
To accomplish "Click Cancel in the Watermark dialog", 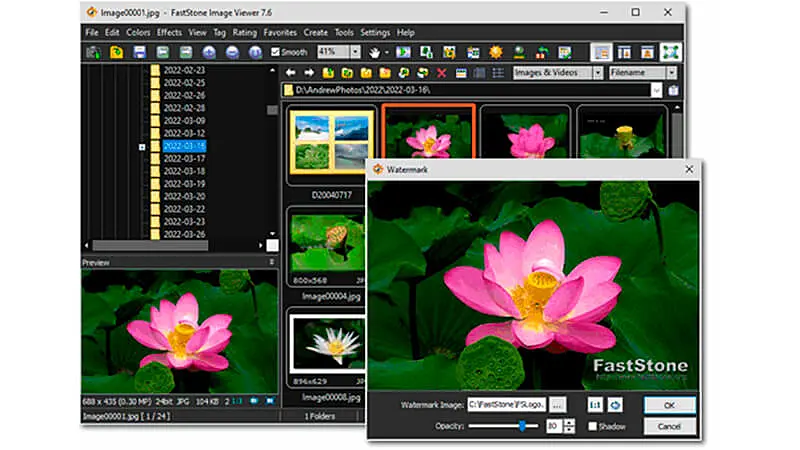I will [669, 427].
